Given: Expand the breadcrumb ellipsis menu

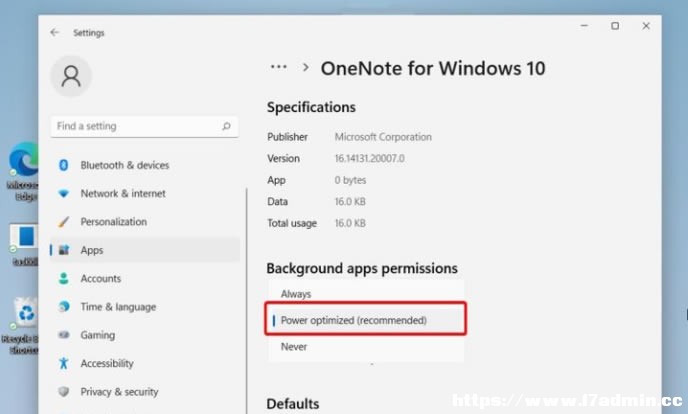Looking at the screenshot, I should (x=279, y=67).
